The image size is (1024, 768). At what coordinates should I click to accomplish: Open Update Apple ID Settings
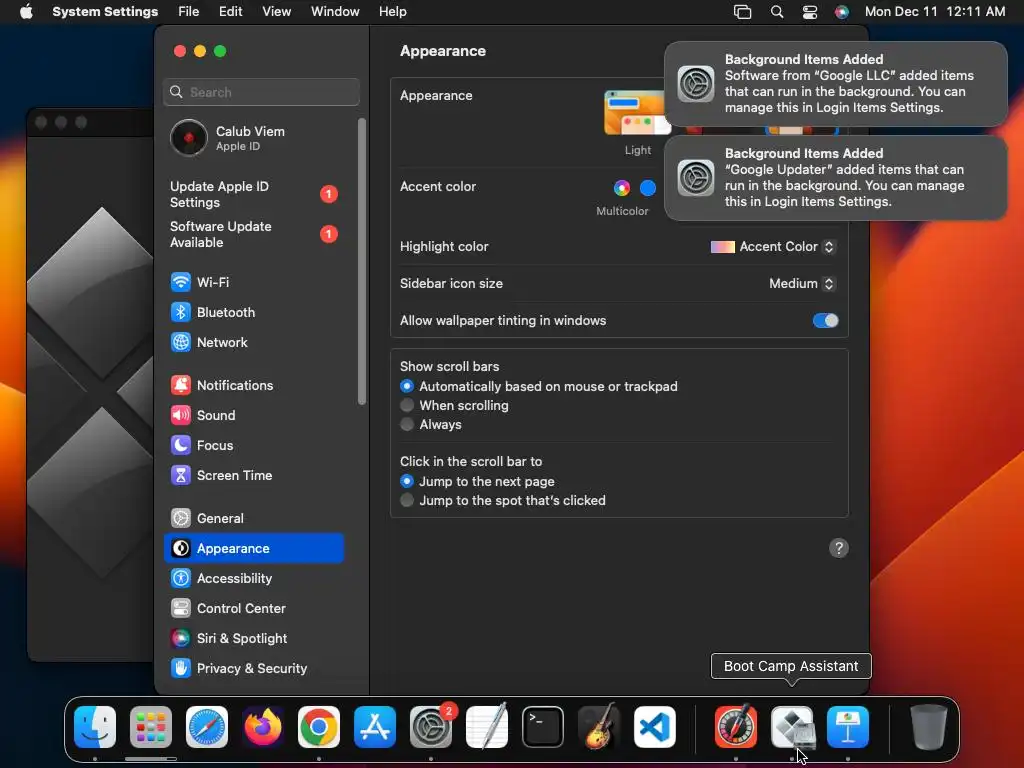click(x=254, y=194)
